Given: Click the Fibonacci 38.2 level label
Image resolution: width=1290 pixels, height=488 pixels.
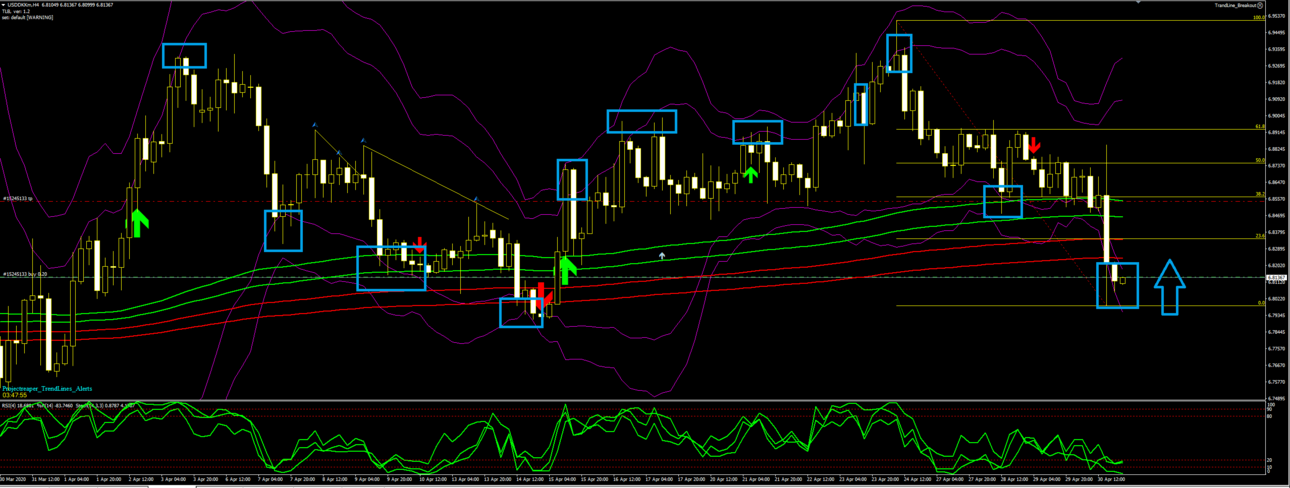Looking at the screenshot, I should pyautogui.click(x=1259, y=194).
